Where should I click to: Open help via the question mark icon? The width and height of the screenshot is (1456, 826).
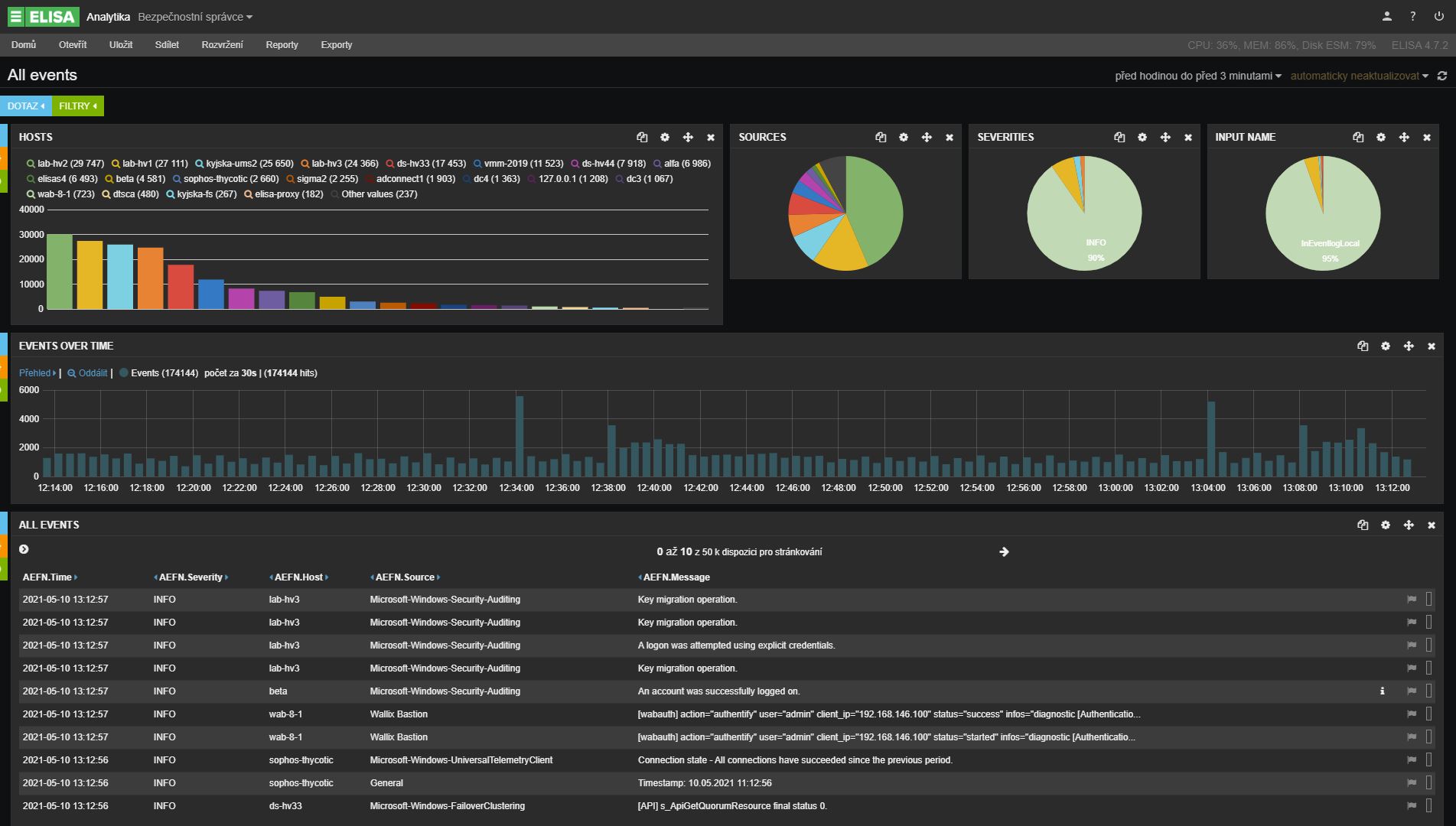tap(1412, 16)
